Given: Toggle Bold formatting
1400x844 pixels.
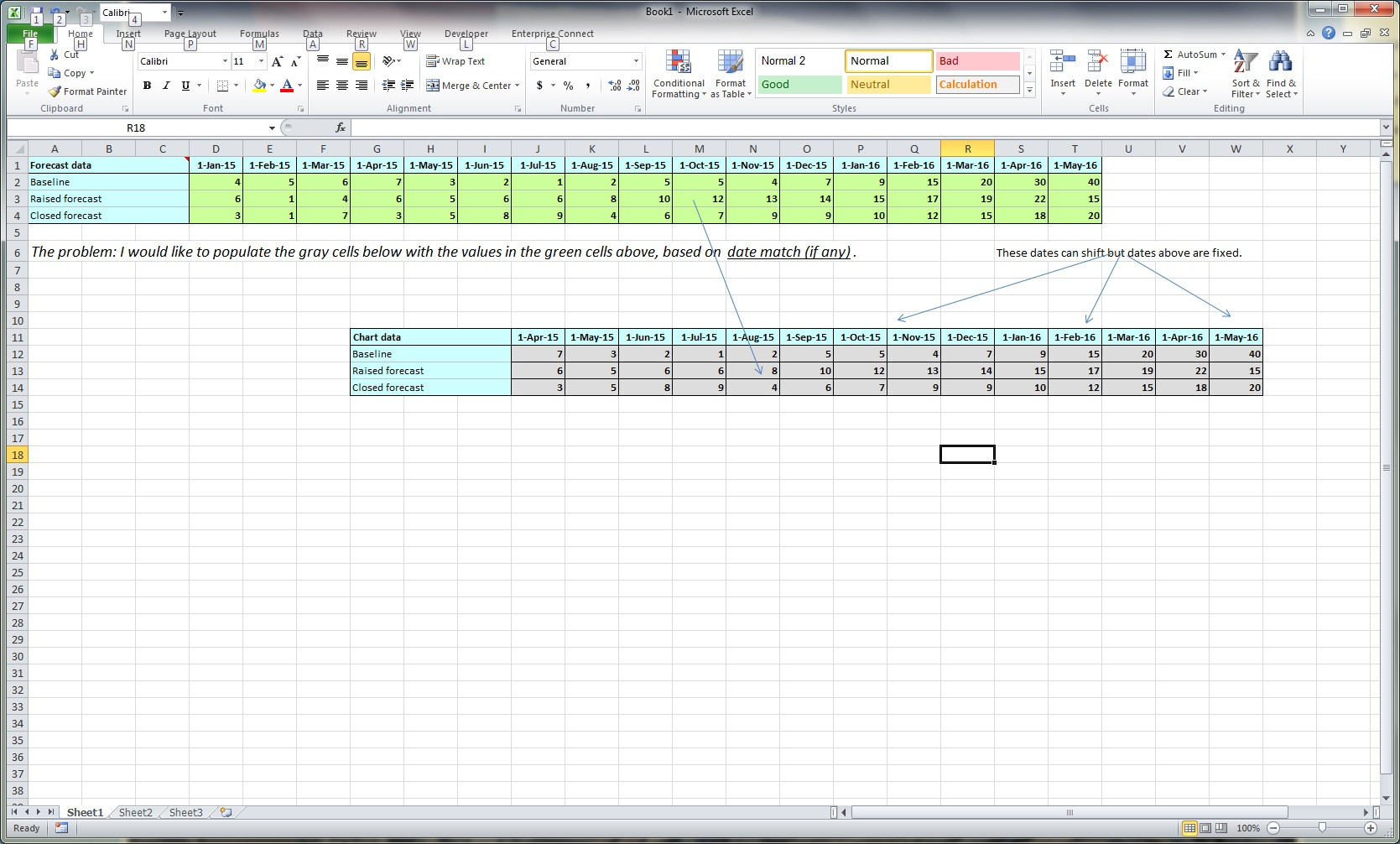Looking at the screenshot, I should (147, 85).
